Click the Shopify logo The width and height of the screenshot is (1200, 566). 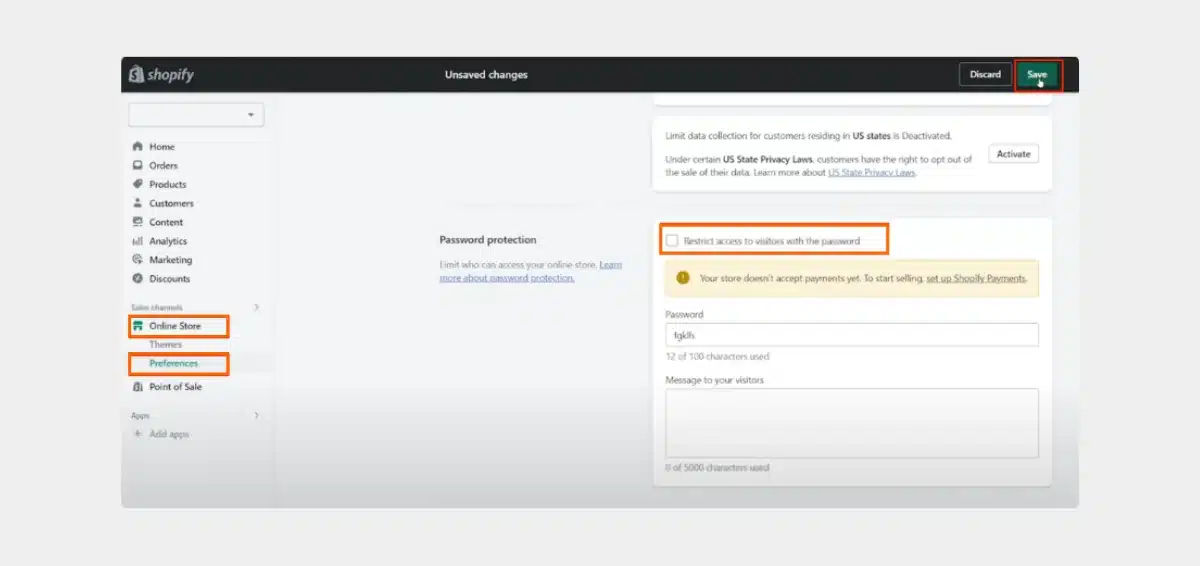(x=161, y=75)
